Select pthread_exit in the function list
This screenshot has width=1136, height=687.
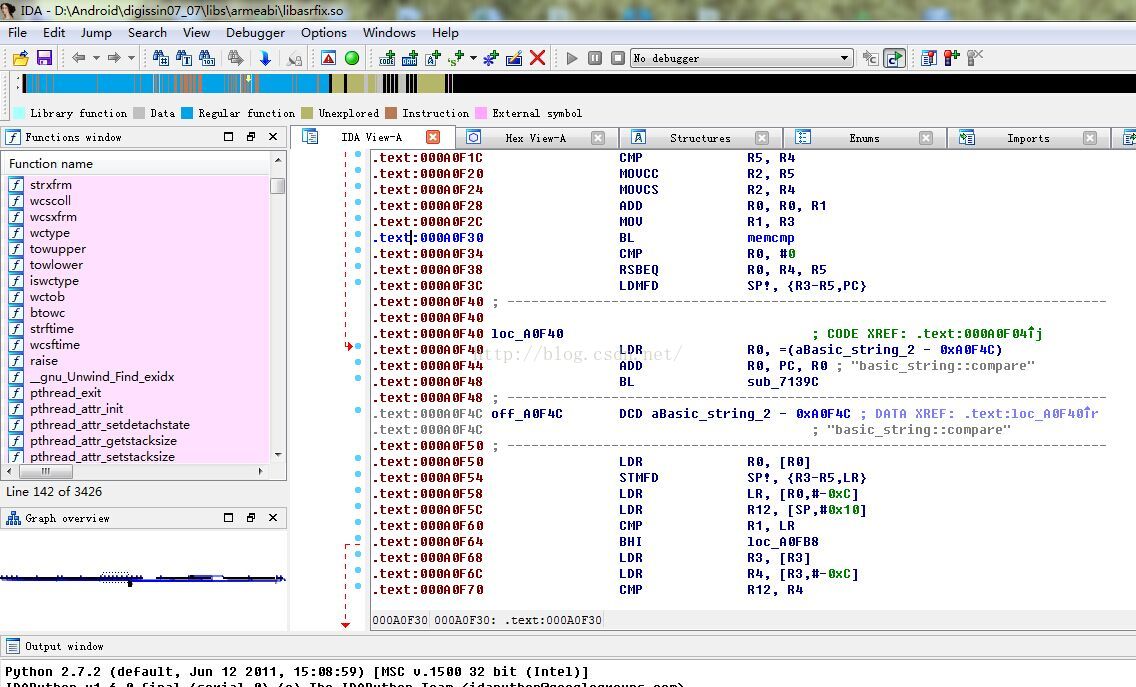[x=65, y=393]
